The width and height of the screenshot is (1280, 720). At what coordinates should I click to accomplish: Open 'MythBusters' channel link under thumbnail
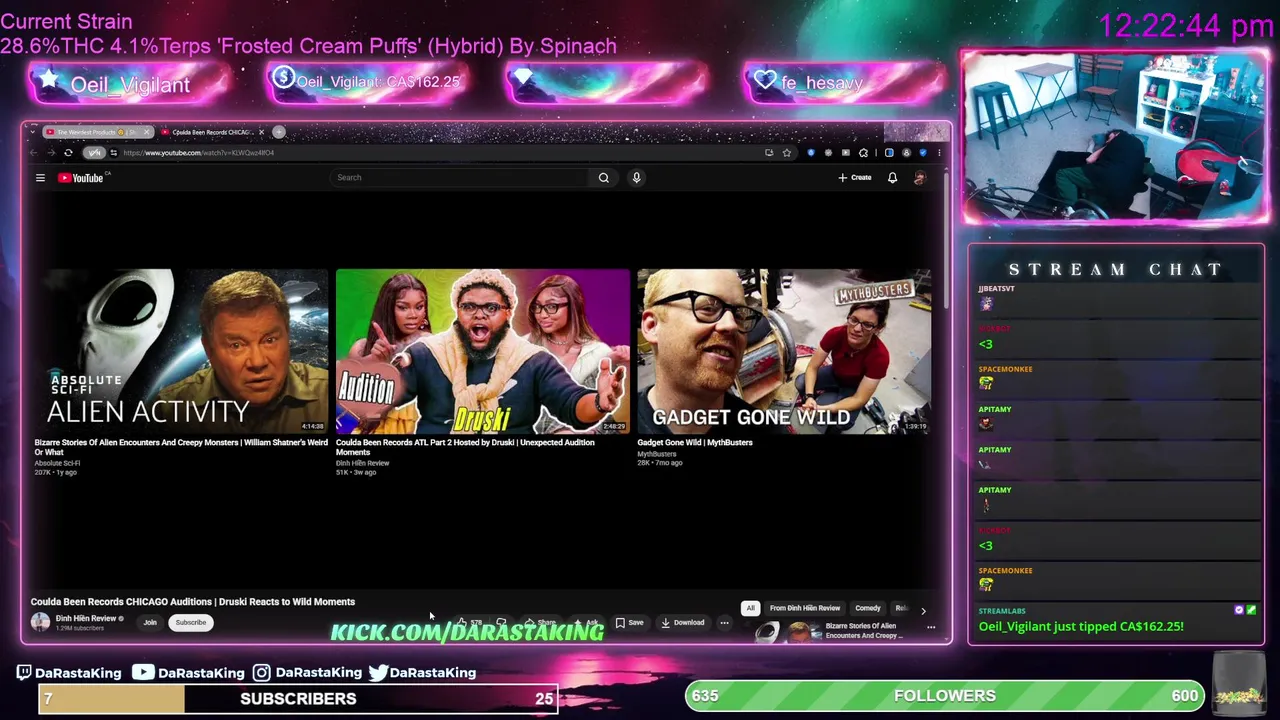tap(657, 454)
